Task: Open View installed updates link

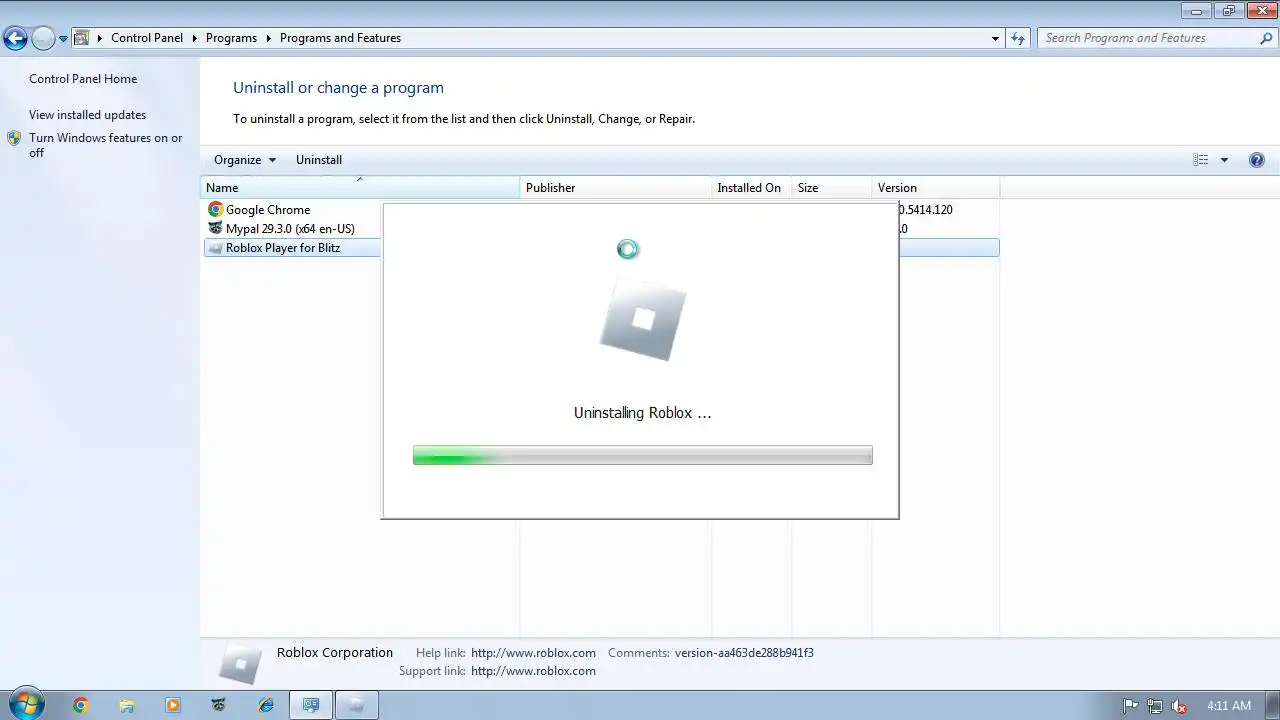Action: [x=87, y=115]
